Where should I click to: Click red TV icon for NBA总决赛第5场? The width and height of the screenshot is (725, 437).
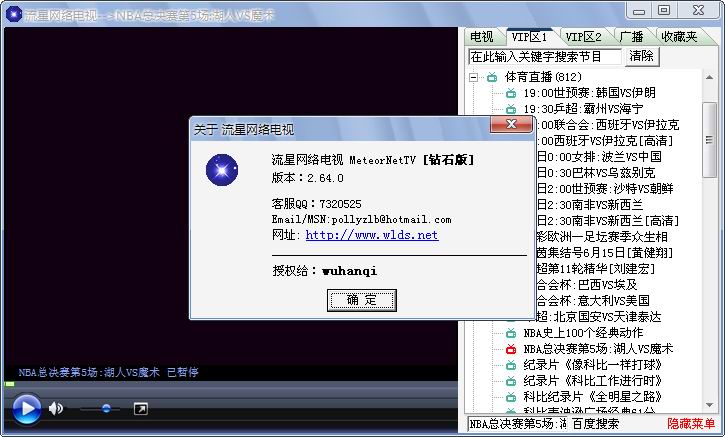pos(510,349)
